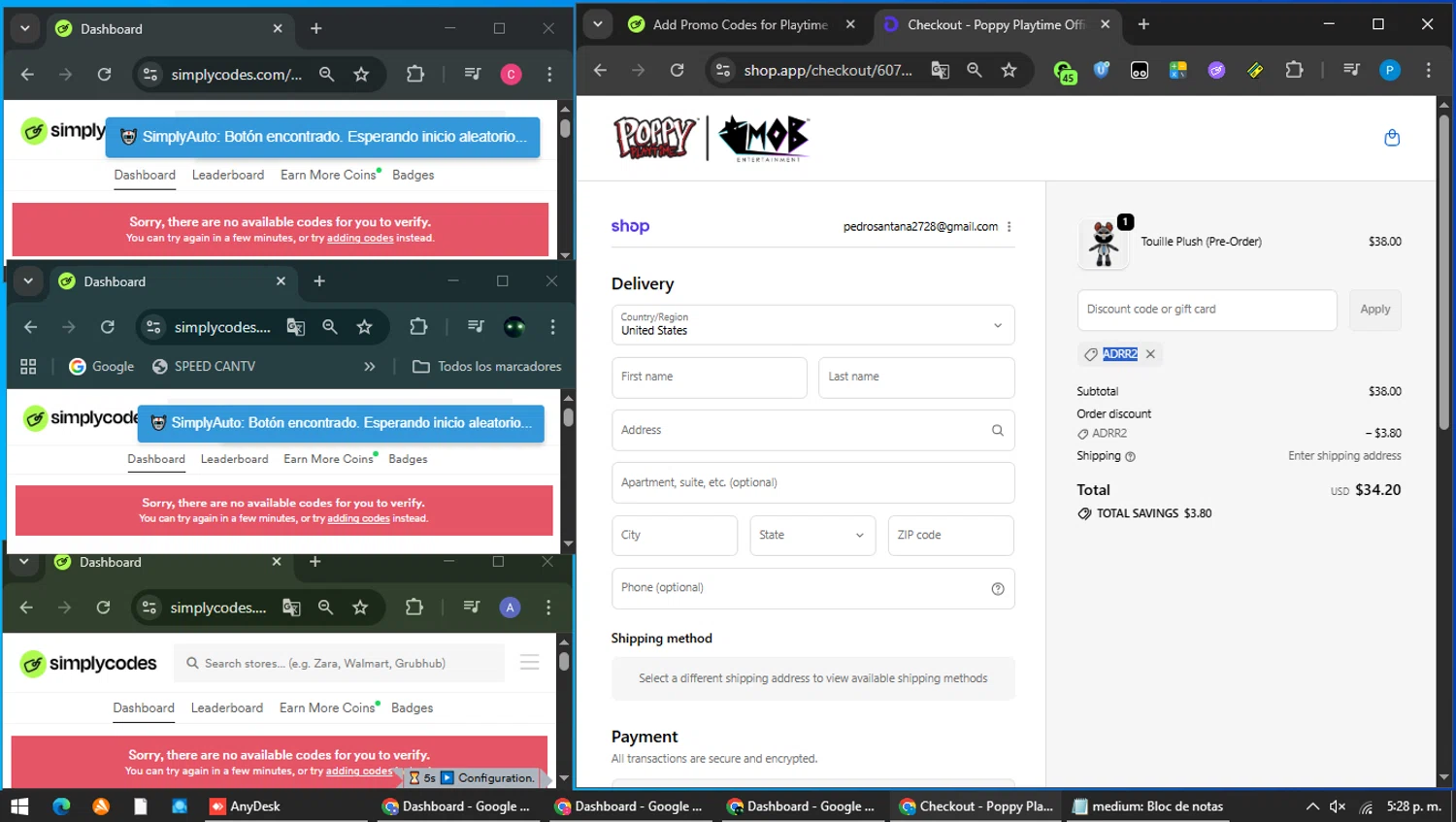This screenshot has width=1456, height=822.
Task: Show the Phone field help question mark
Action: point(997,589)
